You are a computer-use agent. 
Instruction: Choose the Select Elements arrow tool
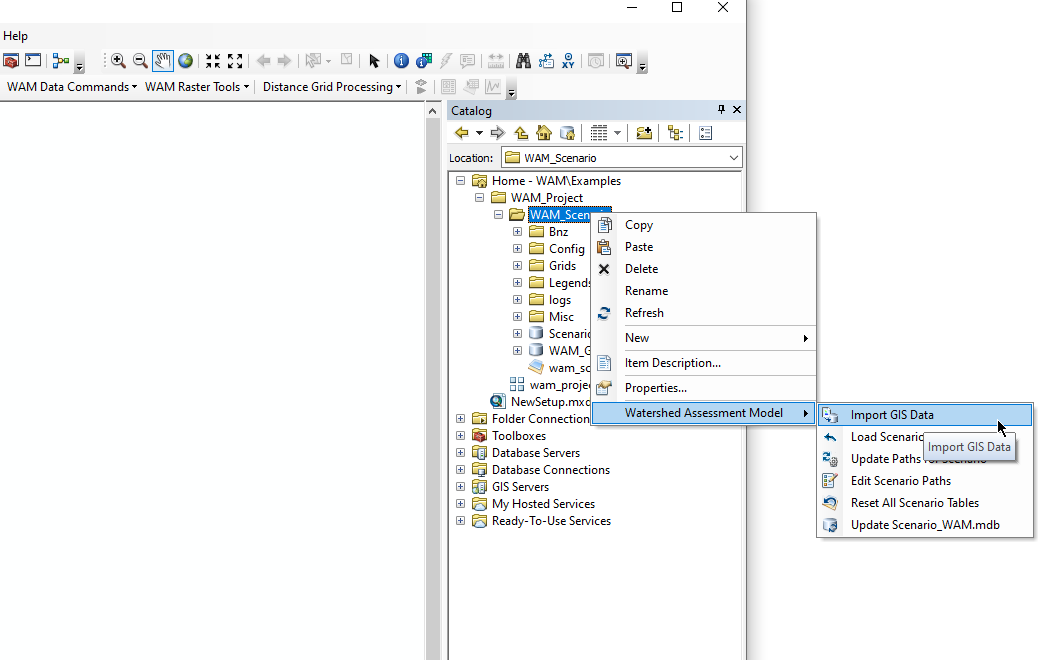point(374,61)
